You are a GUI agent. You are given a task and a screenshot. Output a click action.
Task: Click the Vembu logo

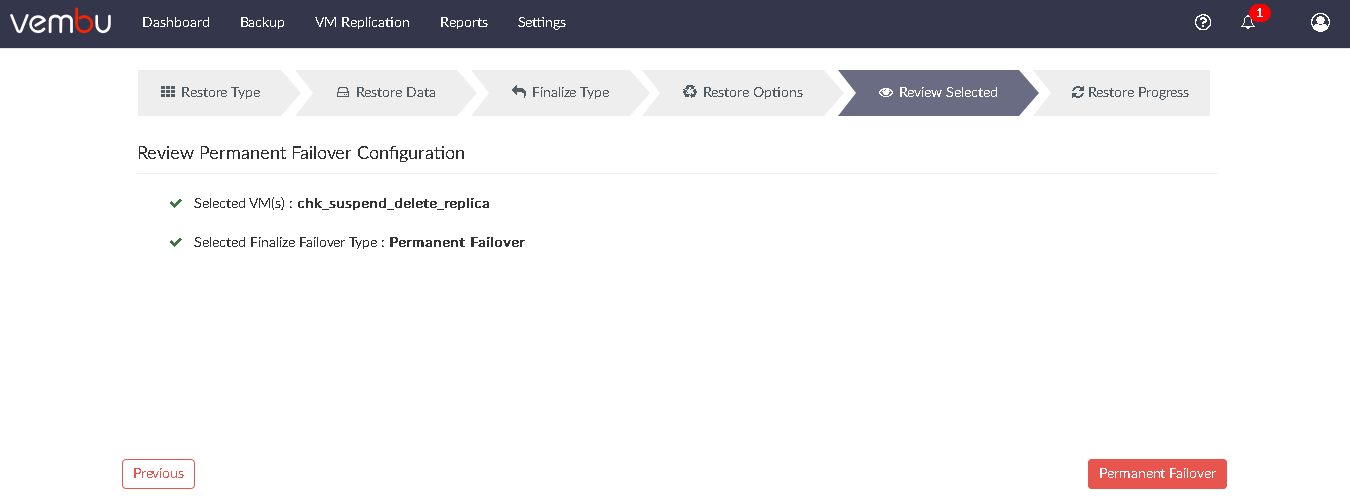(60, 22)
